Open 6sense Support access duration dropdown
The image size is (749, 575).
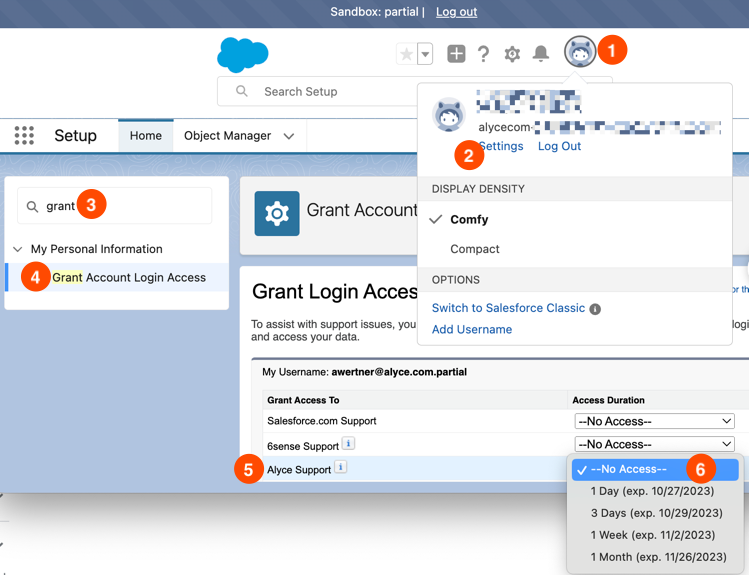point(654,444)
